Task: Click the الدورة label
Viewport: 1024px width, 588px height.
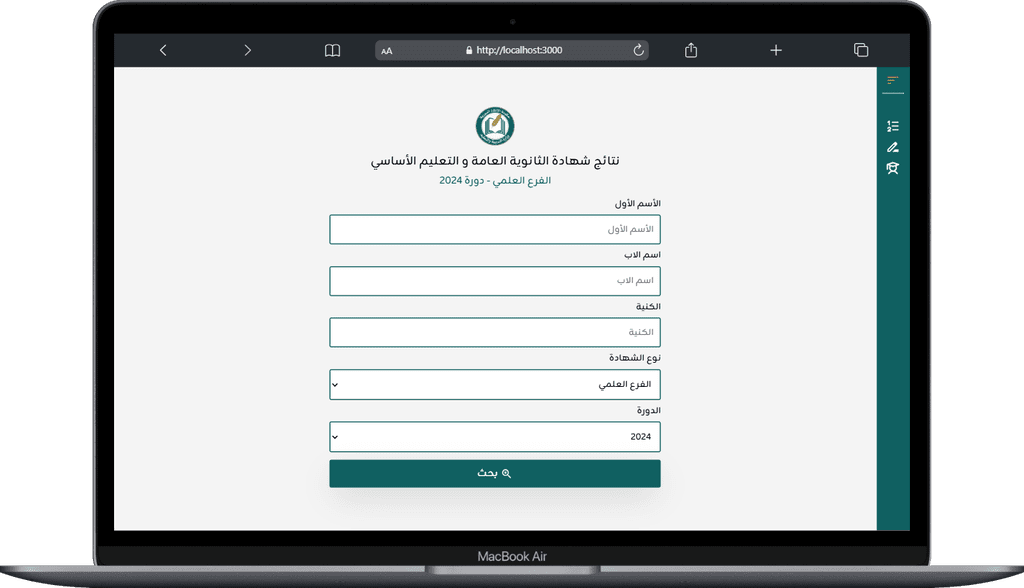Action: [648, 410]
